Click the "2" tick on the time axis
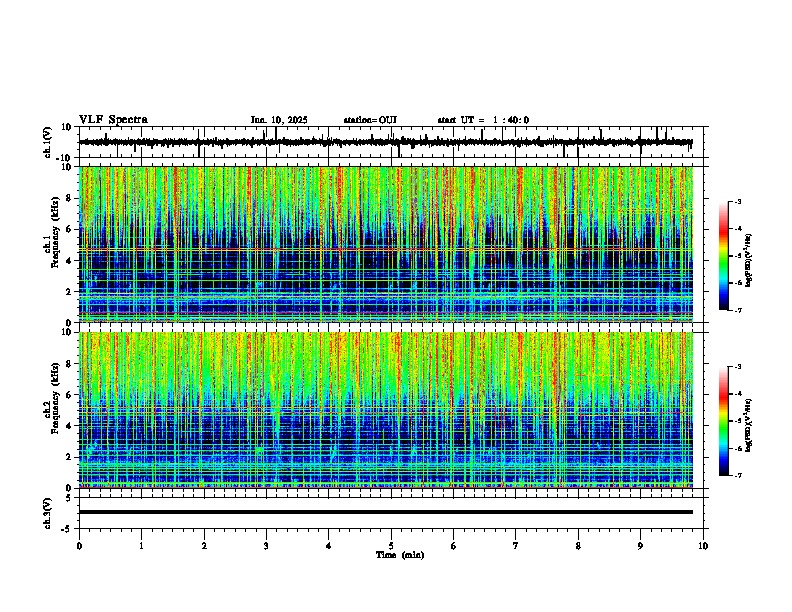This screenshot has height=612, width=792. (x=204, y=546)
